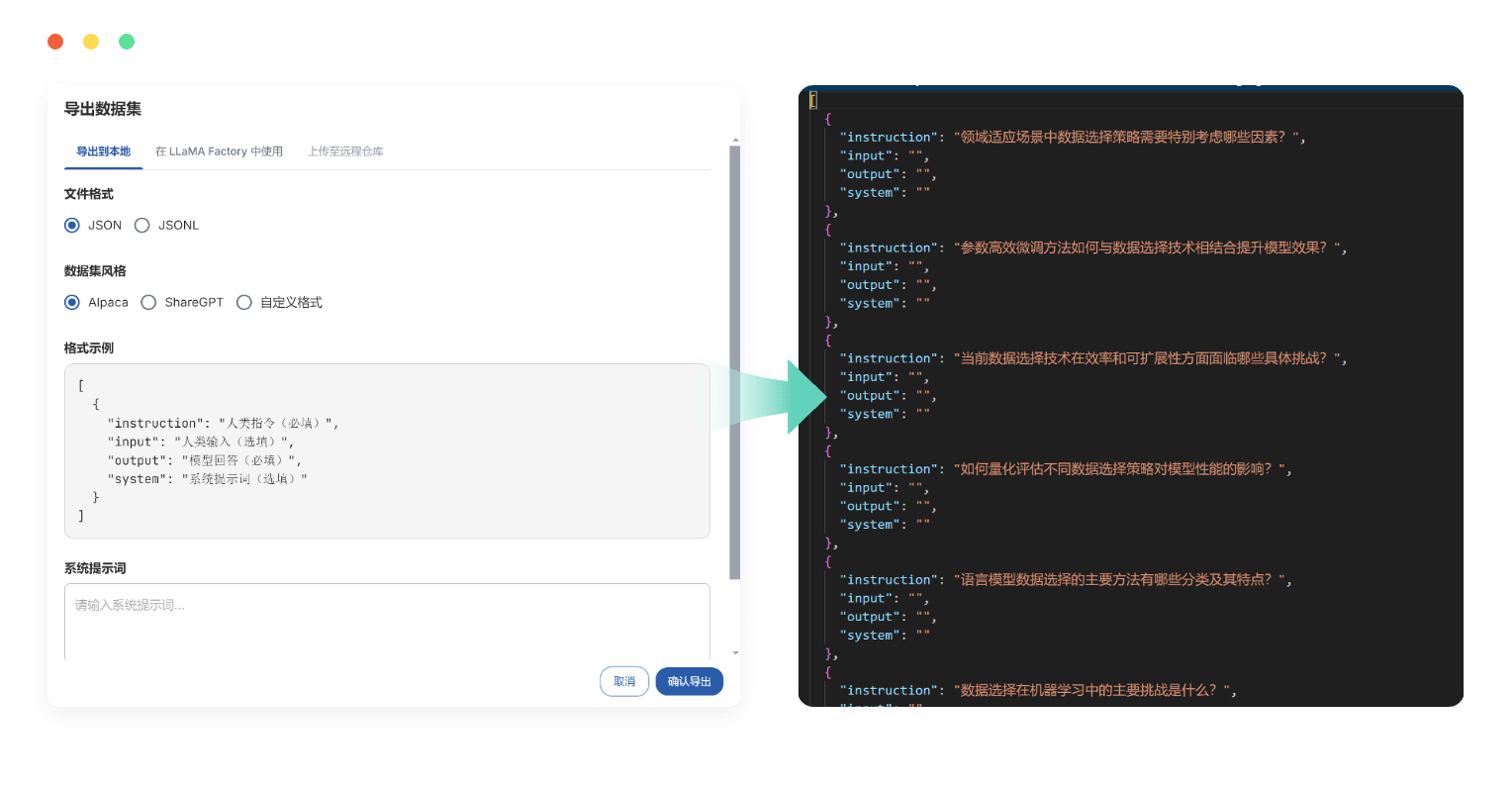Click the 取消 button

624,681
